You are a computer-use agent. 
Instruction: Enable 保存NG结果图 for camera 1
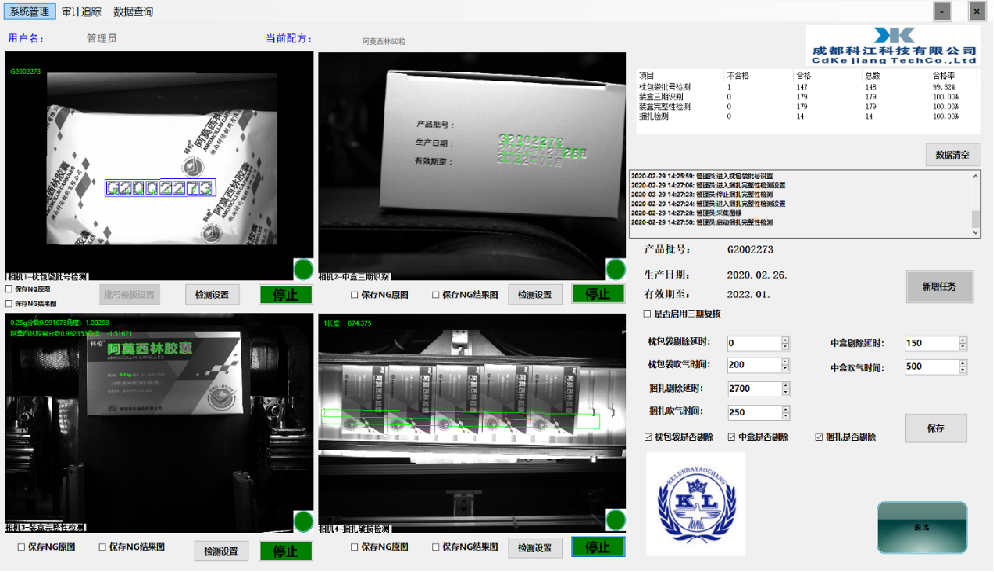(9, 304)
